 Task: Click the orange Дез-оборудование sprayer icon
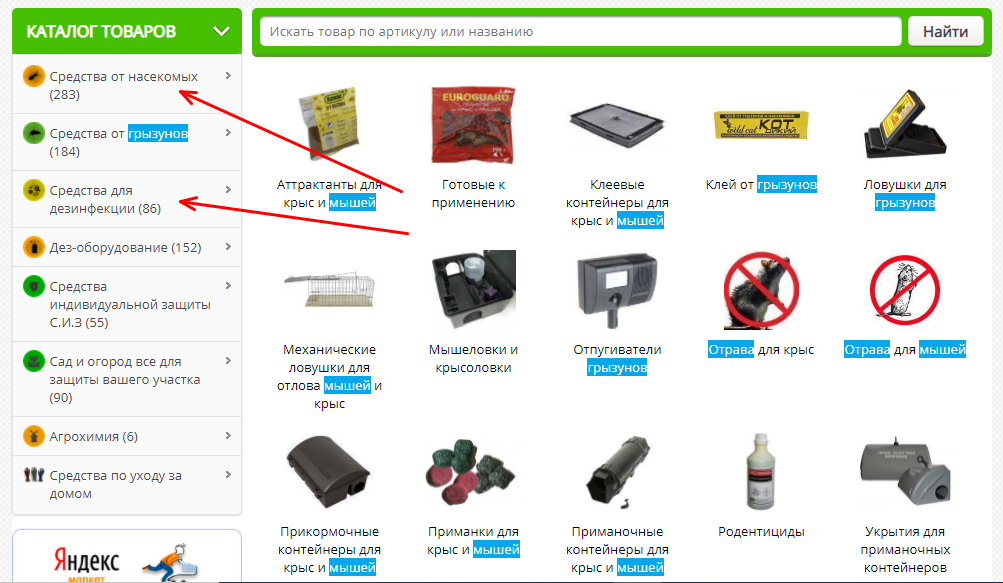click(34, 247)
